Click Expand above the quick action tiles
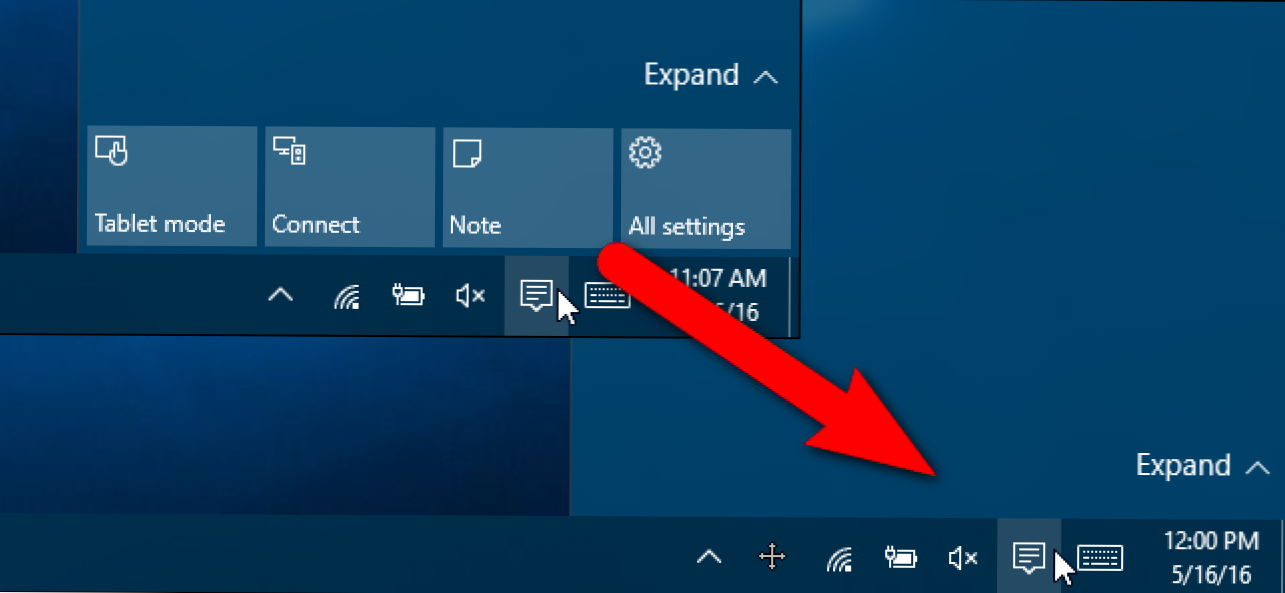This screenshot has height=593, width=1285. [x=710, y=76]
